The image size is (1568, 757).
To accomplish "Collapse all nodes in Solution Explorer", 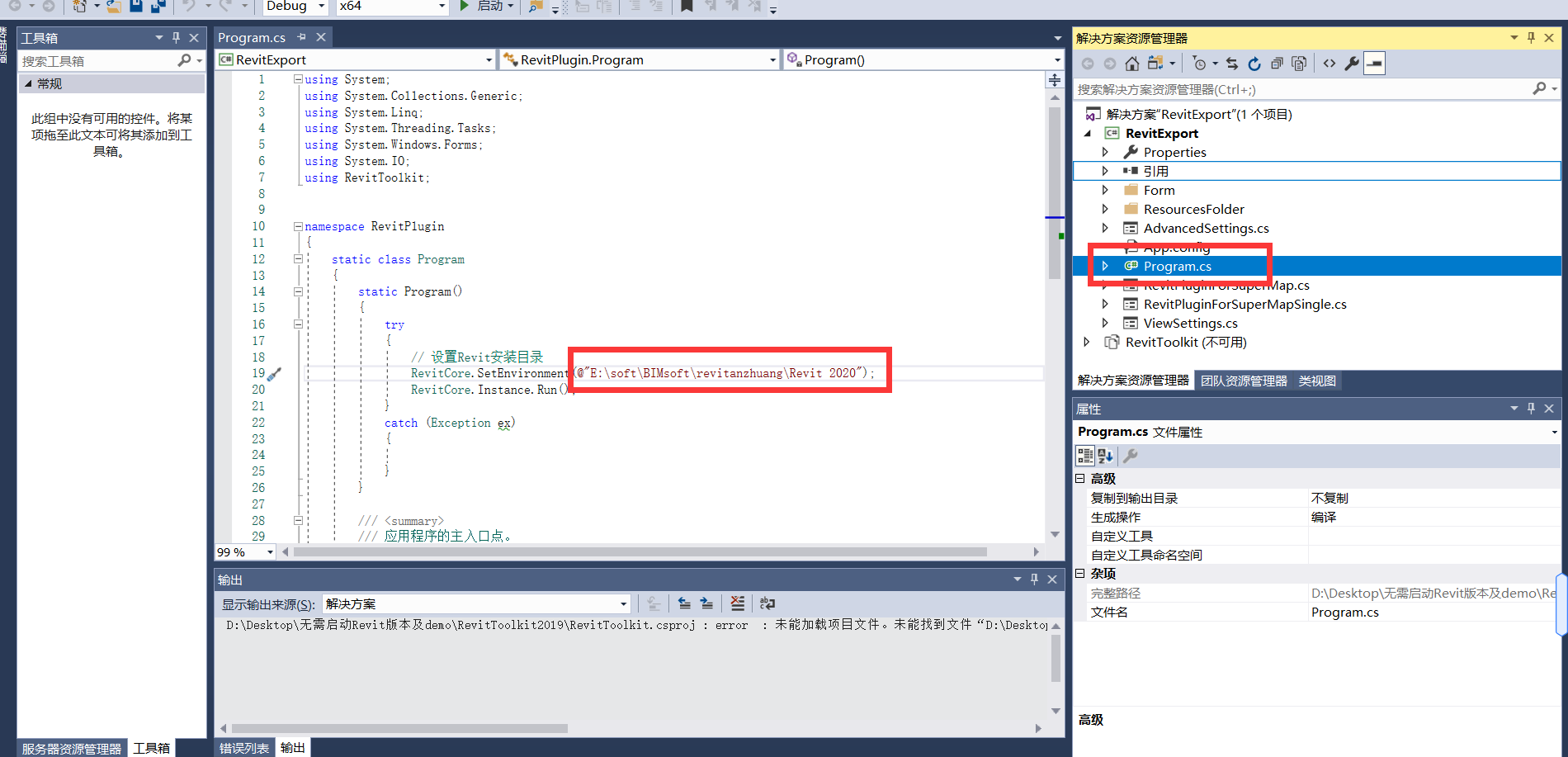I will click(x=1277, y=63).
